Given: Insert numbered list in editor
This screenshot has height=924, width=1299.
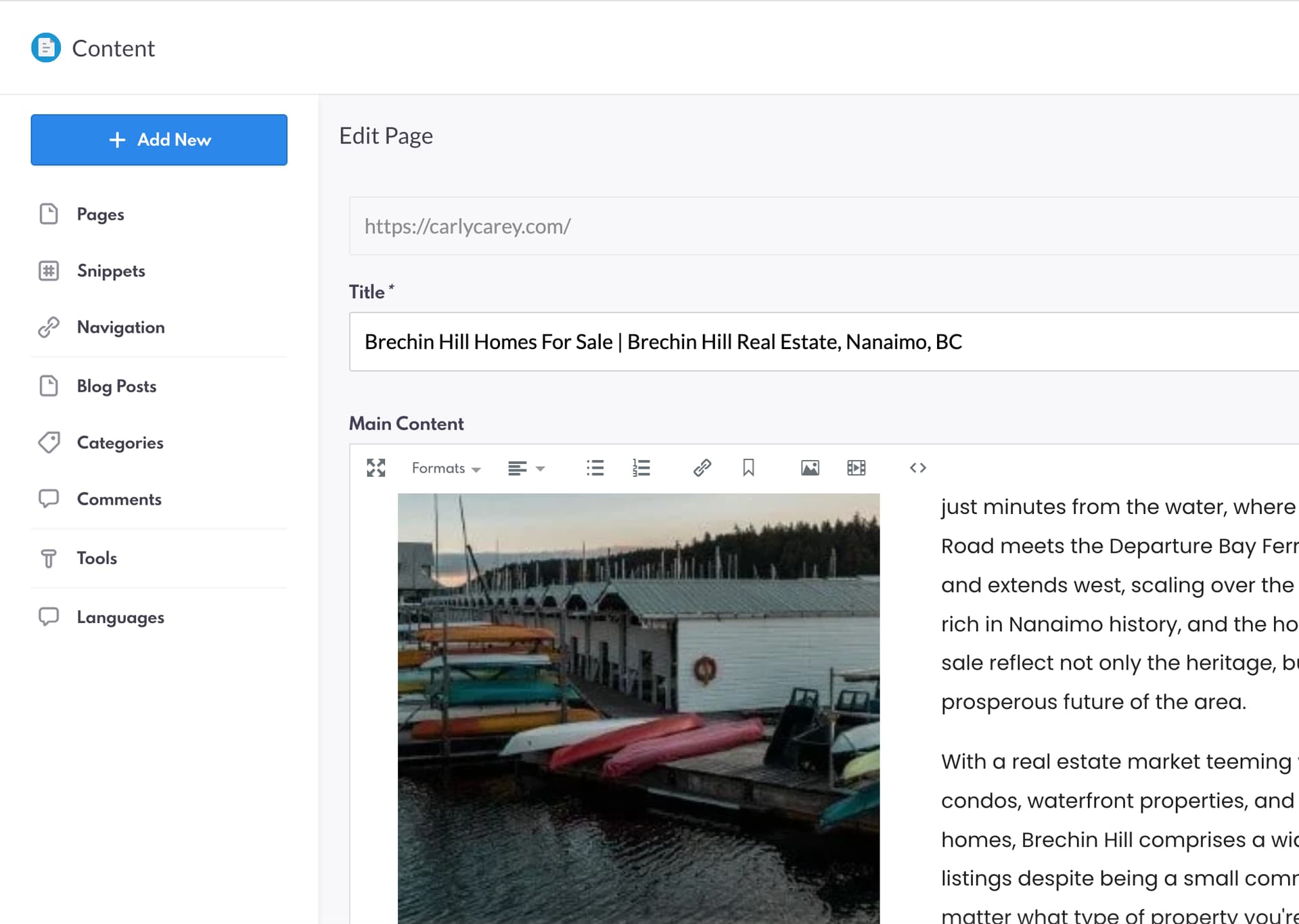Looking at the screenshot, I should pos(641,468).
